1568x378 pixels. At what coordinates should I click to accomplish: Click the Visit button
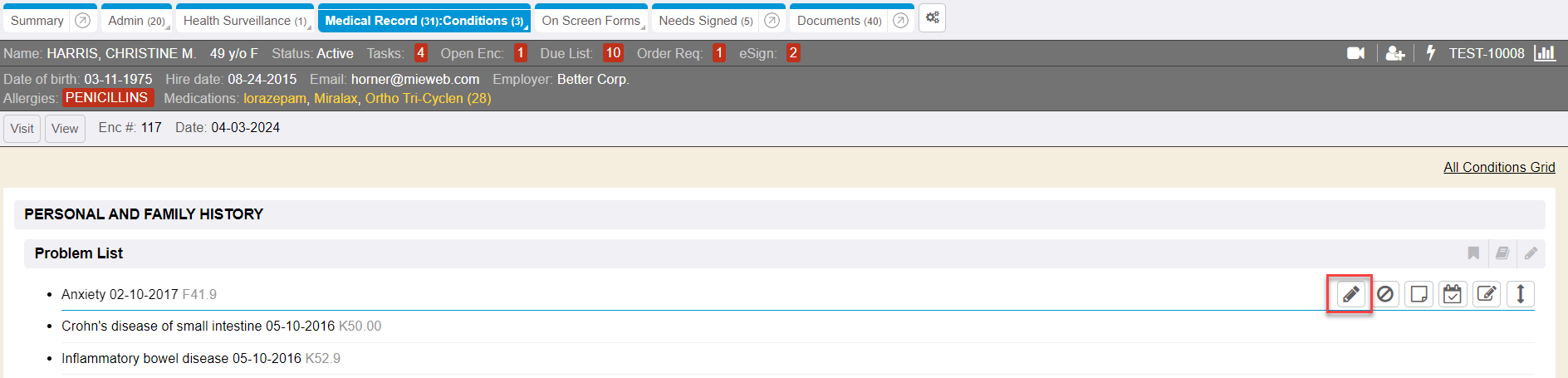click(22, 129)
